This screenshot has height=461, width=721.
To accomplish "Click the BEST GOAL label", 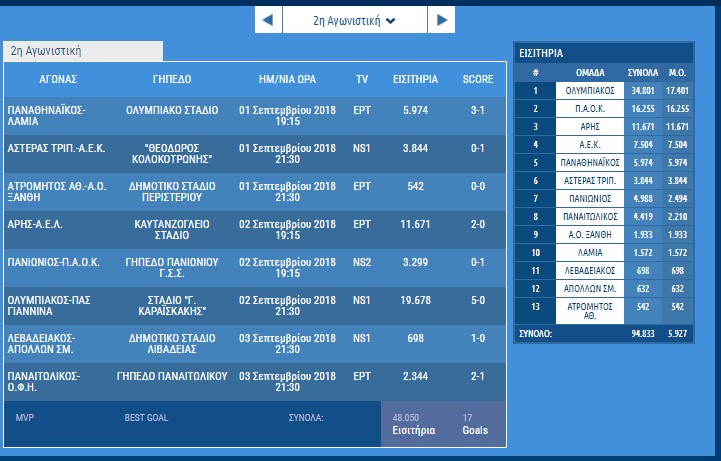I will click(147, 416).
